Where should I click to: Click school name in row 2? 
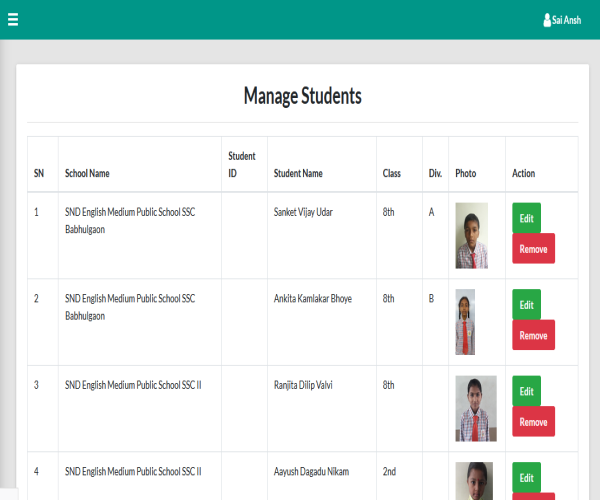pyautogui.click(x=130, y=307)
